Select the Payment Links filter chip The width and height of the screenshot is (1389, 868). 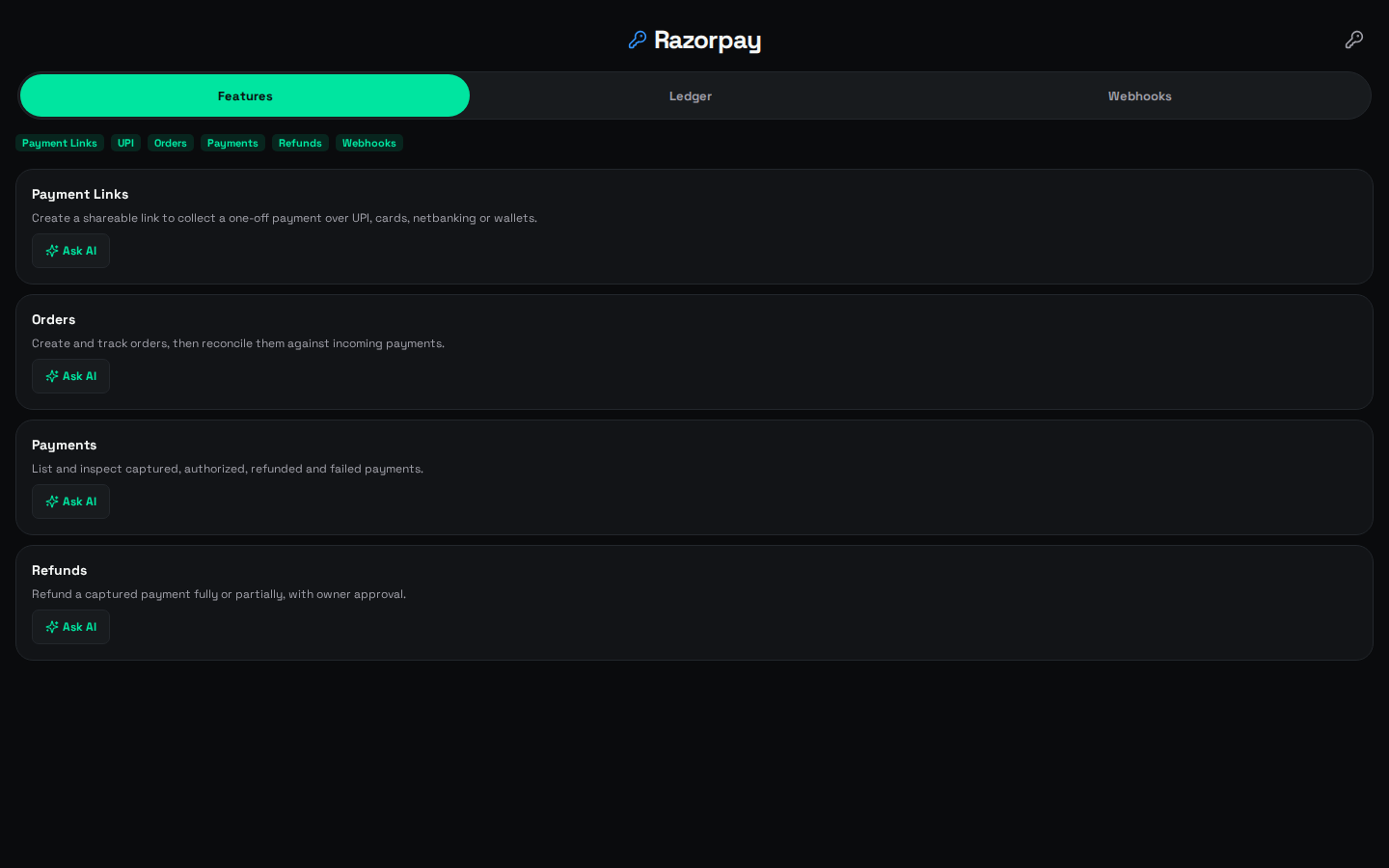60,143
